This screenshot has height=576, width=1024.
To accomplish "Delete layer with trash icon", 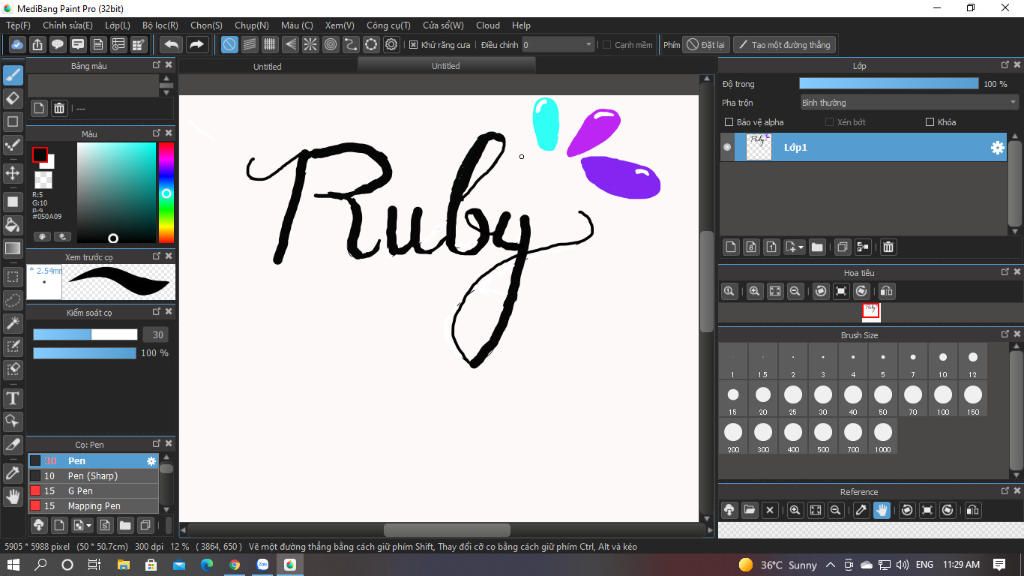I will point(888,247).
